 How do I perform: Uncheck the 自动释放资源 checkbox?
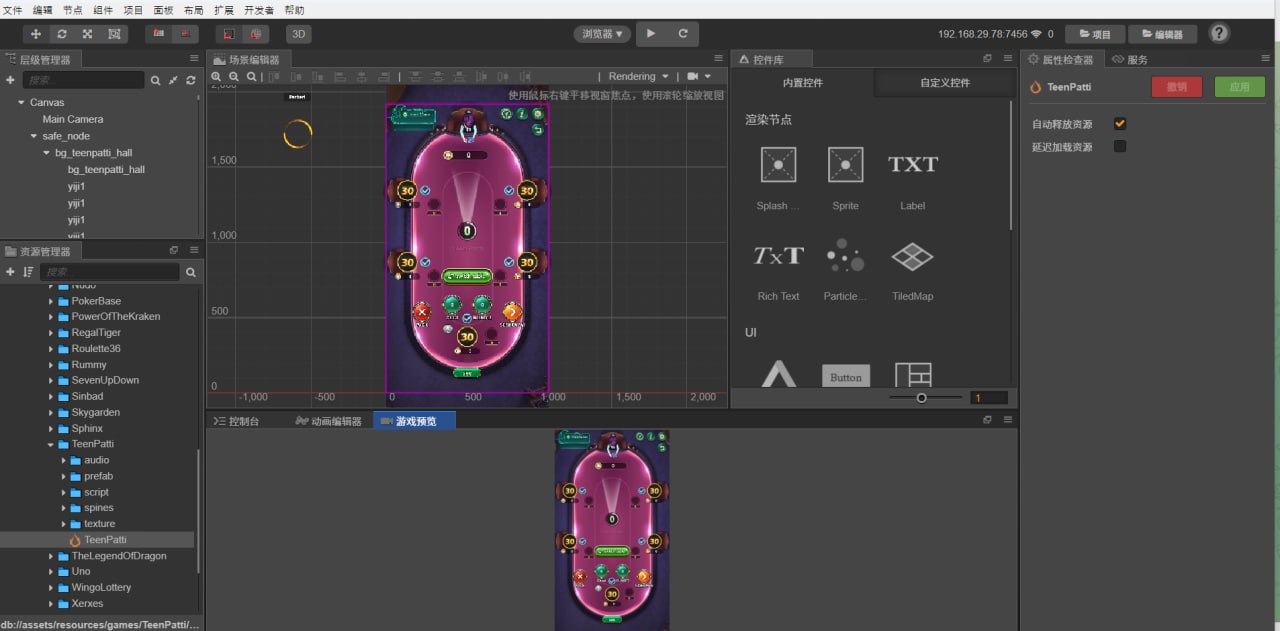coord(1120,124)
